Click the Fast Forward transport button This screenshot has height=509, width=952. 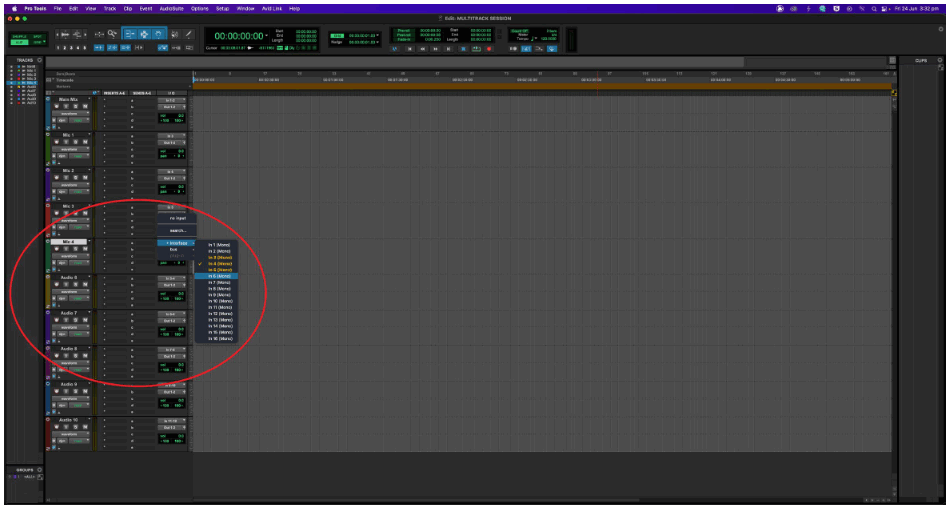(435, 49)
